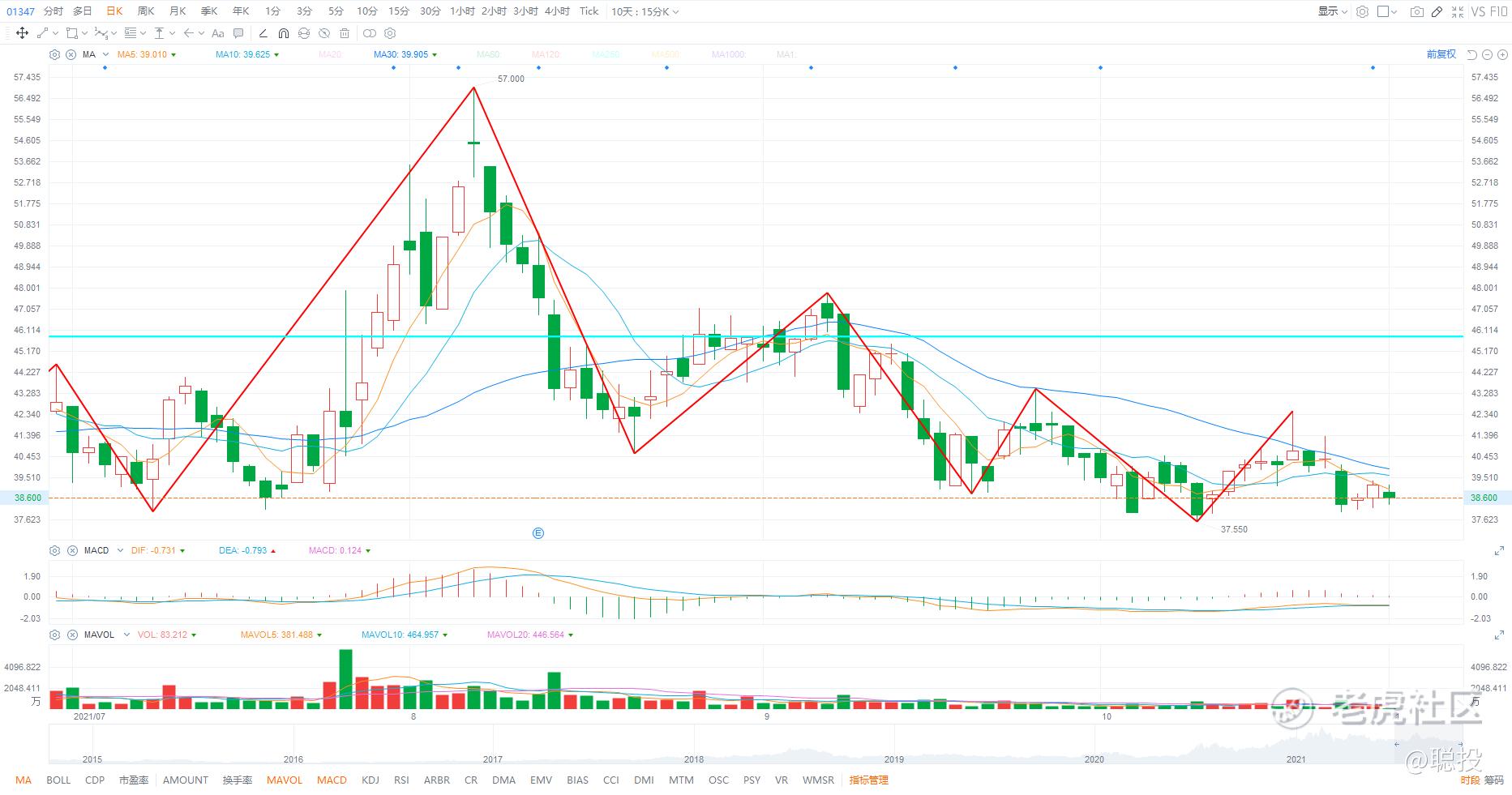Open the chart layout square dropdown
The image size is (1512, 795).
click(x=1387, y=11)
